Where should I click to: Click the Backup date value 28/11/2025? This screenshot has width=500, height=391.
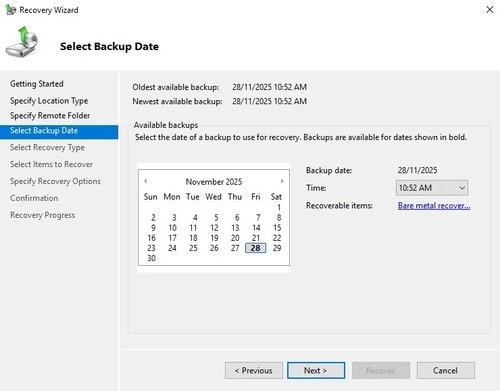click(x=417, y=170)
